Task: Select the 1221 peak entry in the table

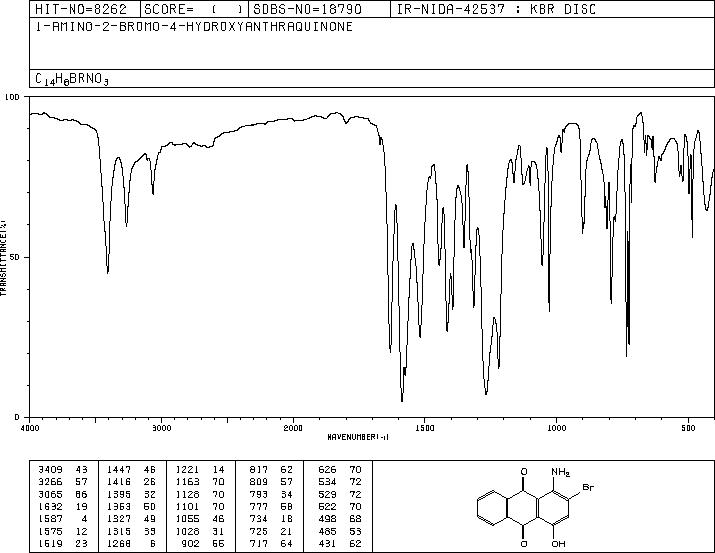Action: tap(200, 470)
